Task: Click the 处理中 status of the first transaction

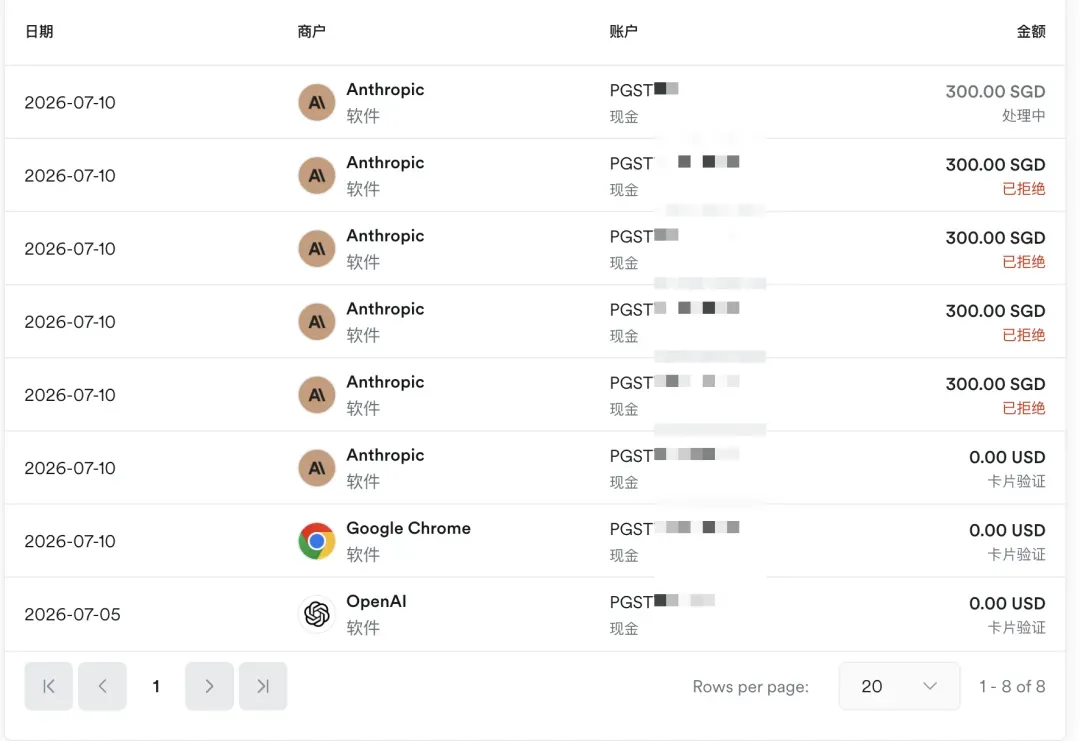Action: point(1024,116)
